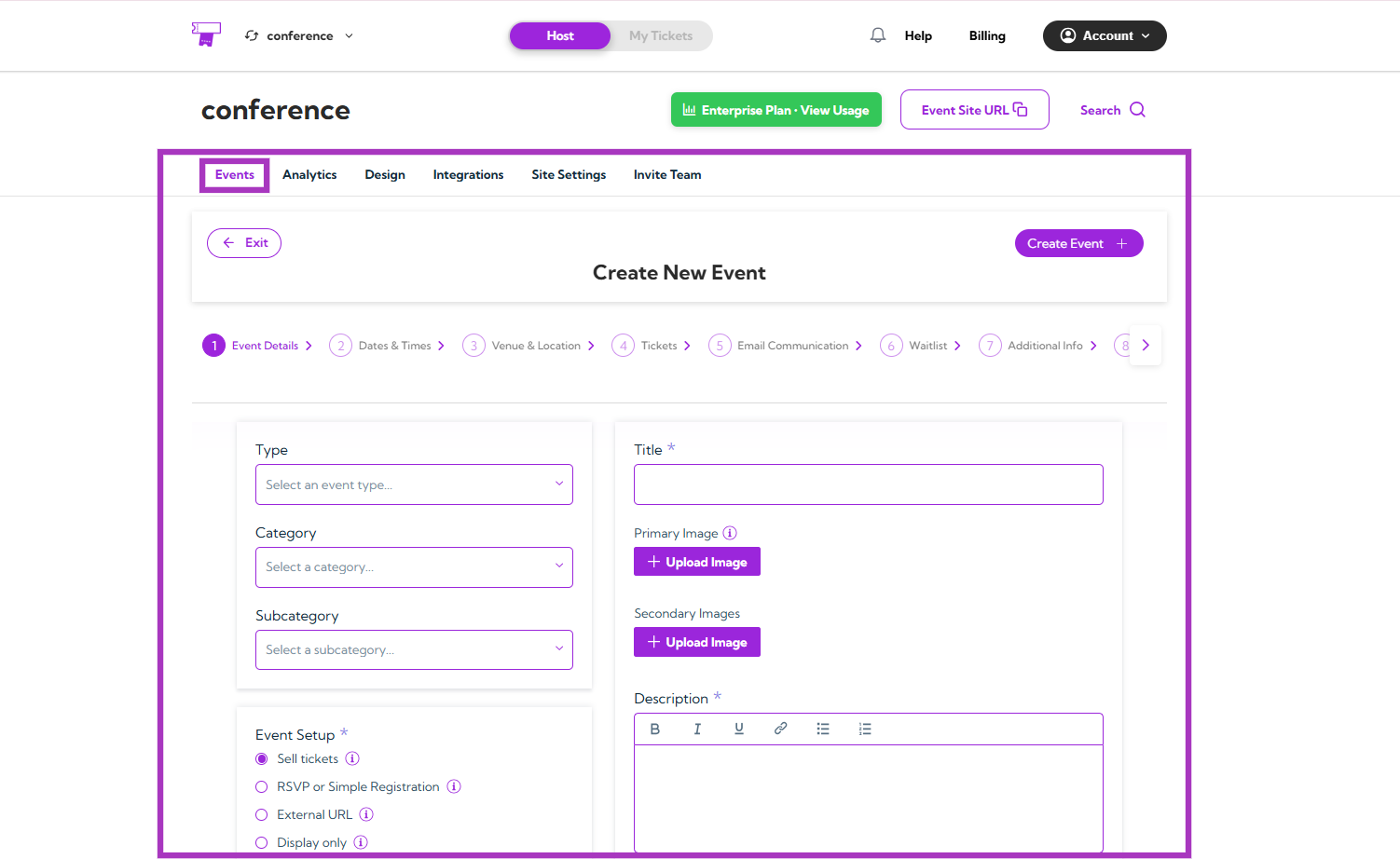Click into the Title input field
Screen dimensions: 1400x859
869,484
